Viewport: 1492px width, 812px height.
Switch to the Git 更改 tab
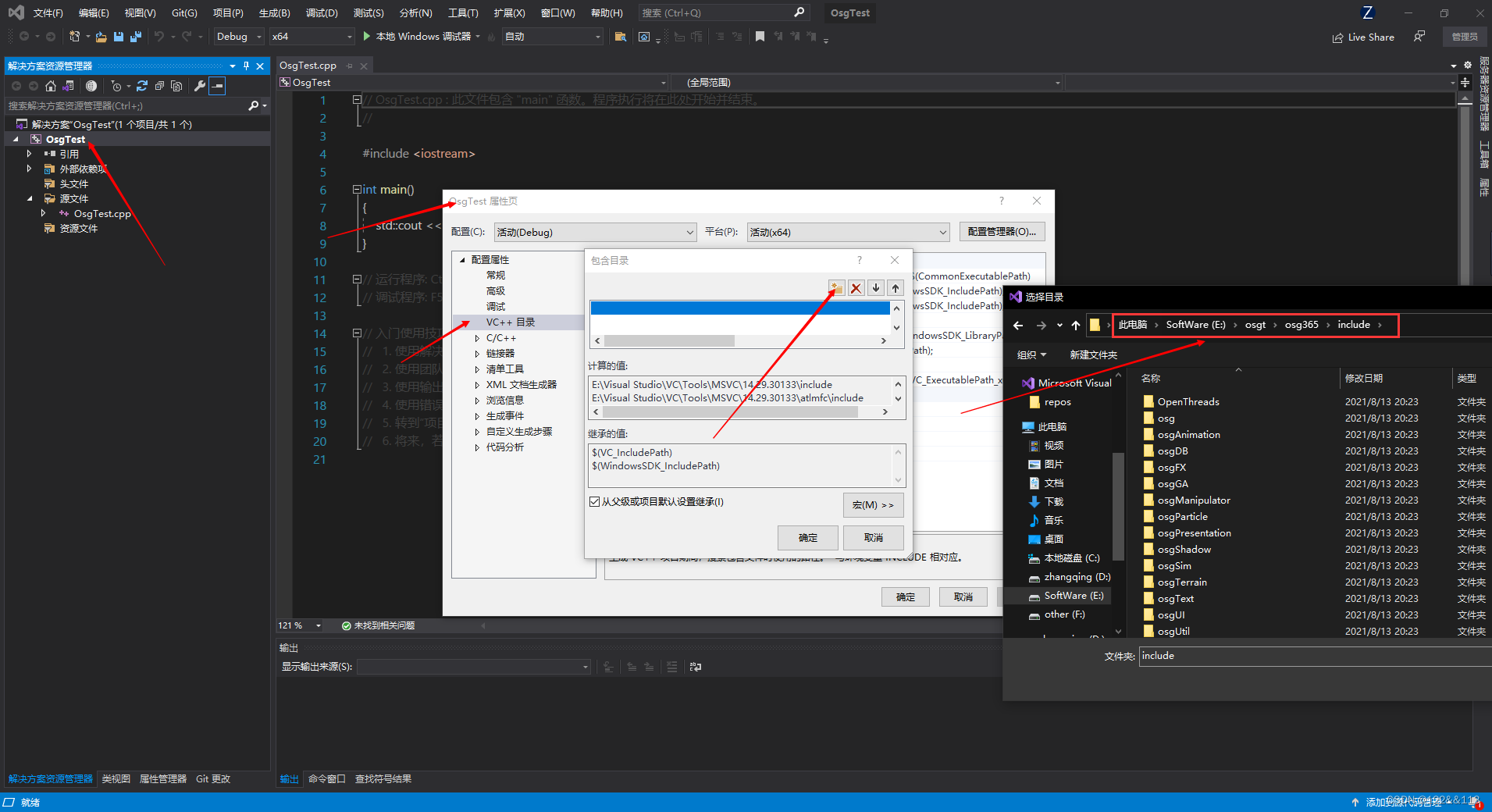click(212, 778)
